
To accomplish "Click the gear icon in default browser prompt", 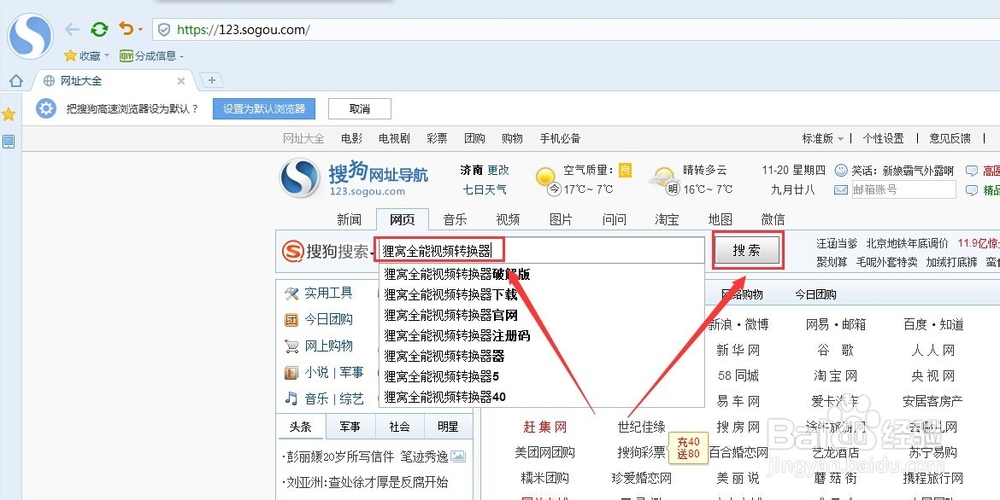I will pos(46,108).
